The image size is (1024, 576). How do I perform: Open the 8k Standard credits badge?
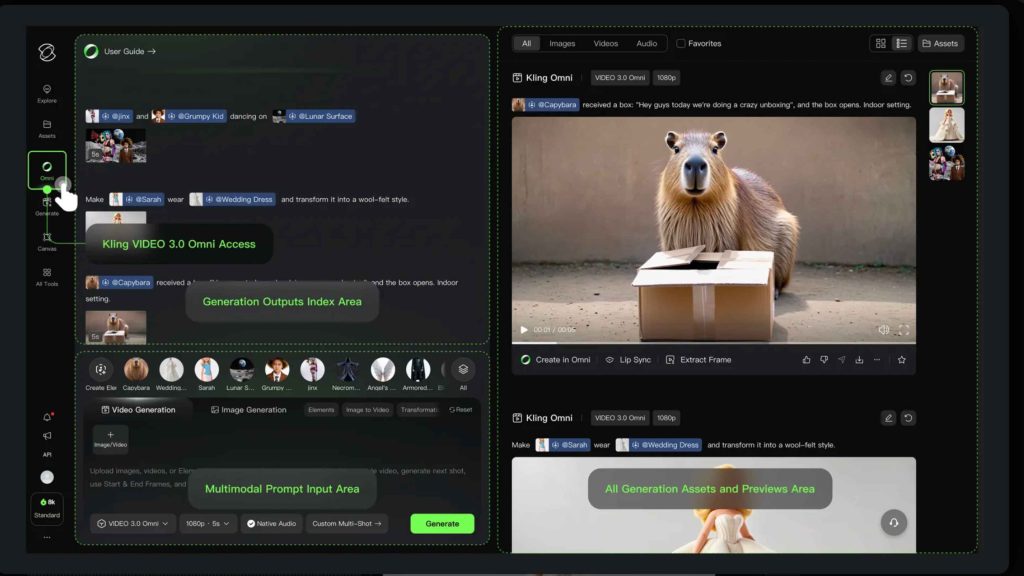47,508
